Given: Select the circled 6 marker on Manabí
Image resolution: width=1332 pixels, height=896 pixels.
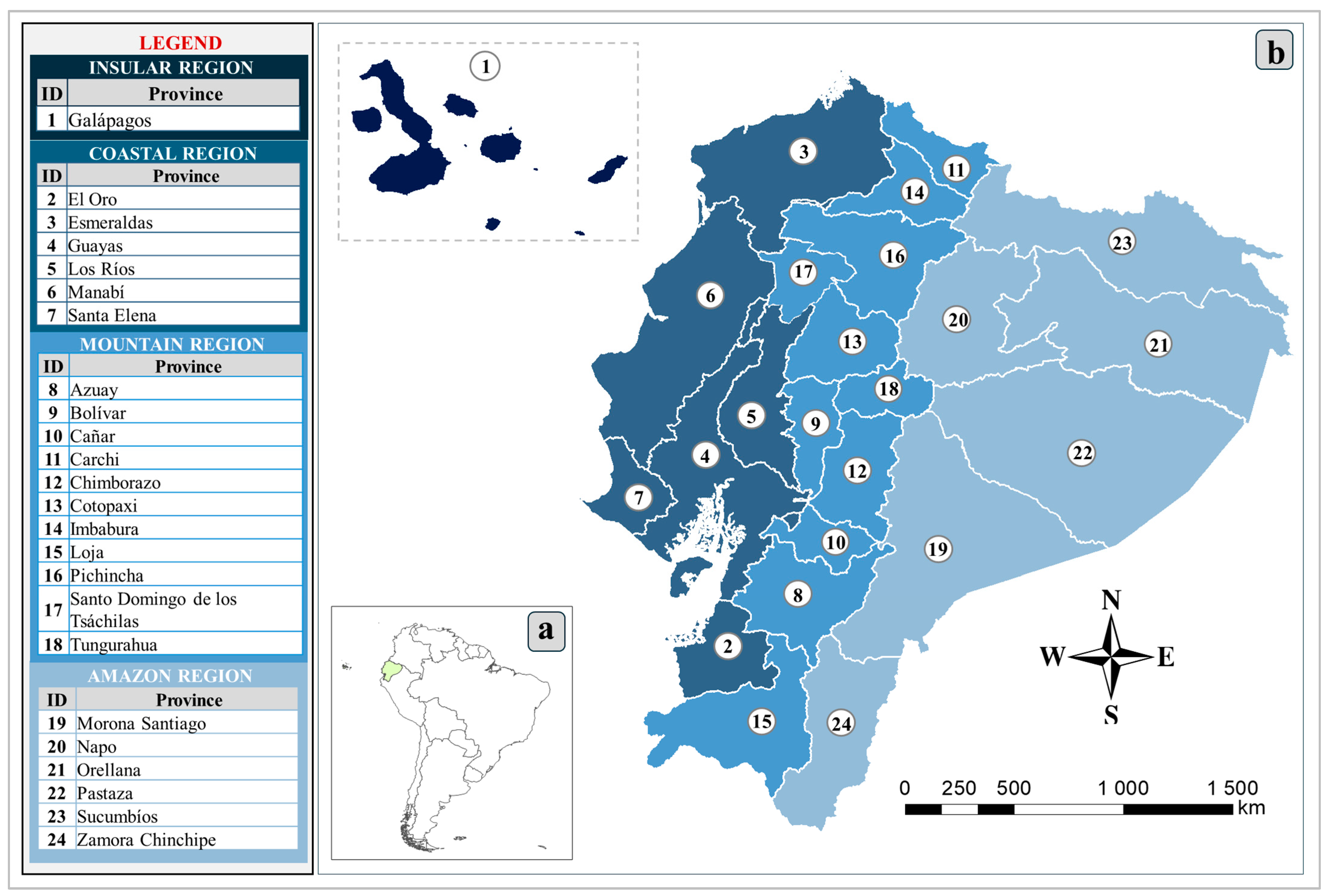Looking at the screenshot, I should click(710, 296).
